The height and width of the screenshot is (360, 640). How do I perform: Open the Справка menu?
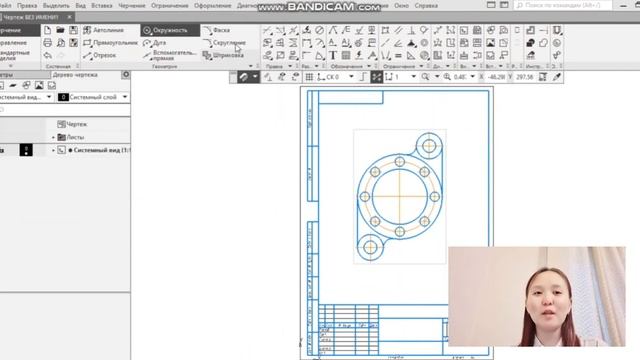[x=426, y=6]
